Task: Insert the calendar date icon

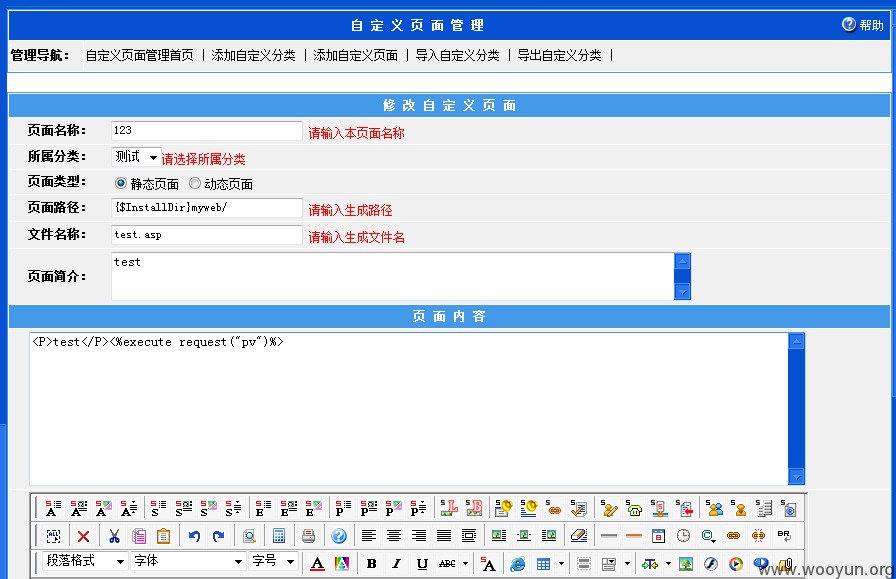Action: coord(658,536)
